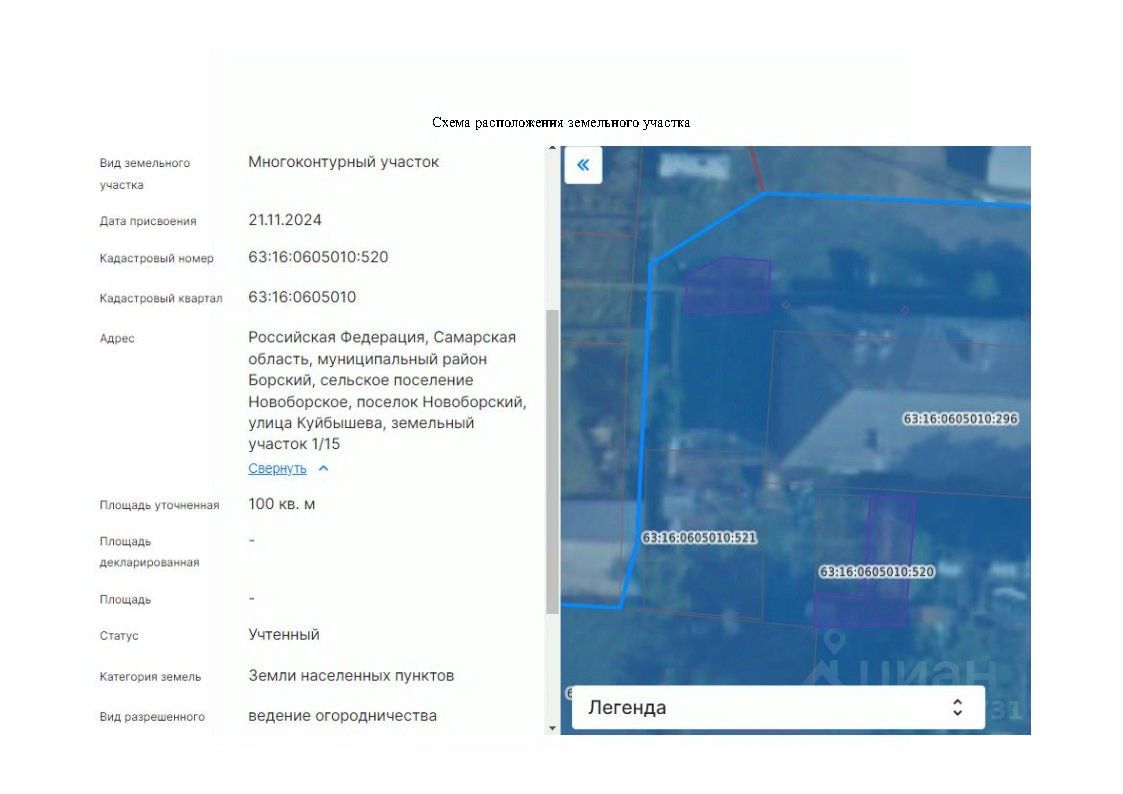Click the Земли населенных пунктов value
The height and width of the screenshot is (794, 1123).
pyautogui.click(x=351, y=675)
